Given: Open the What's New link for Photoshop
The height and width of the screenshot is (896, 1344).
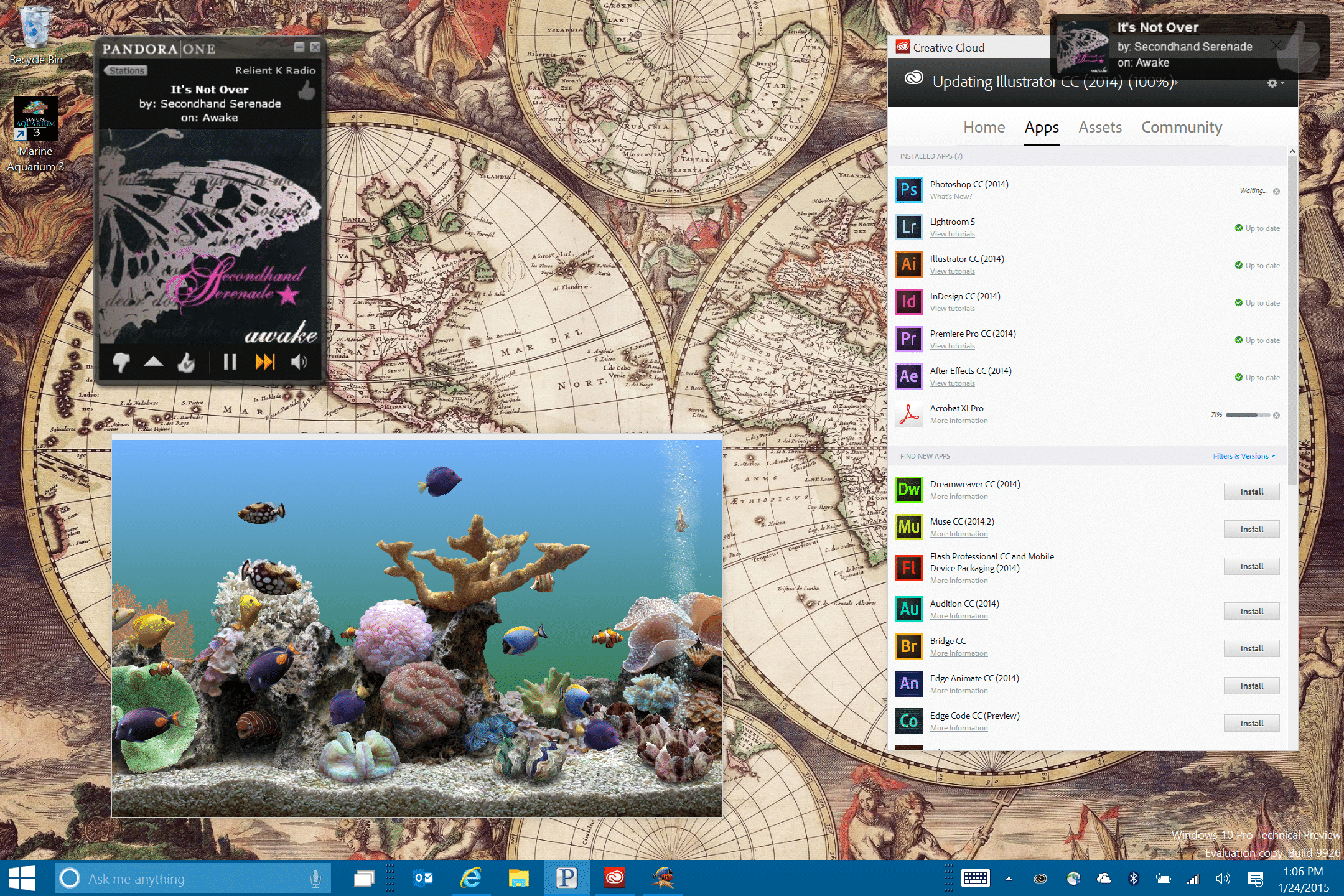Looking at the screenshot, I should [951, 197].
